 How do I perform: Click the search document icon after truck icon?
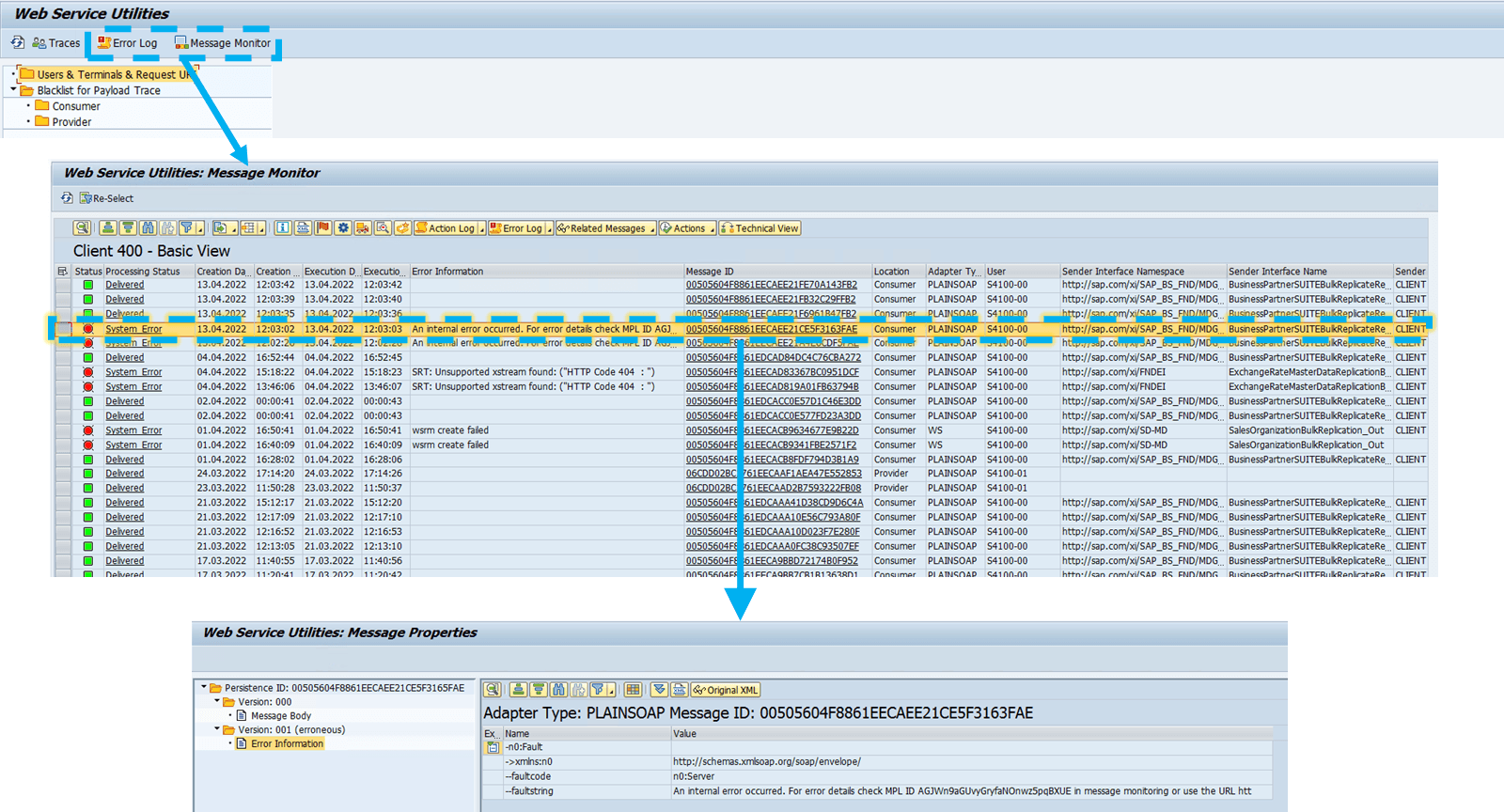383,228
